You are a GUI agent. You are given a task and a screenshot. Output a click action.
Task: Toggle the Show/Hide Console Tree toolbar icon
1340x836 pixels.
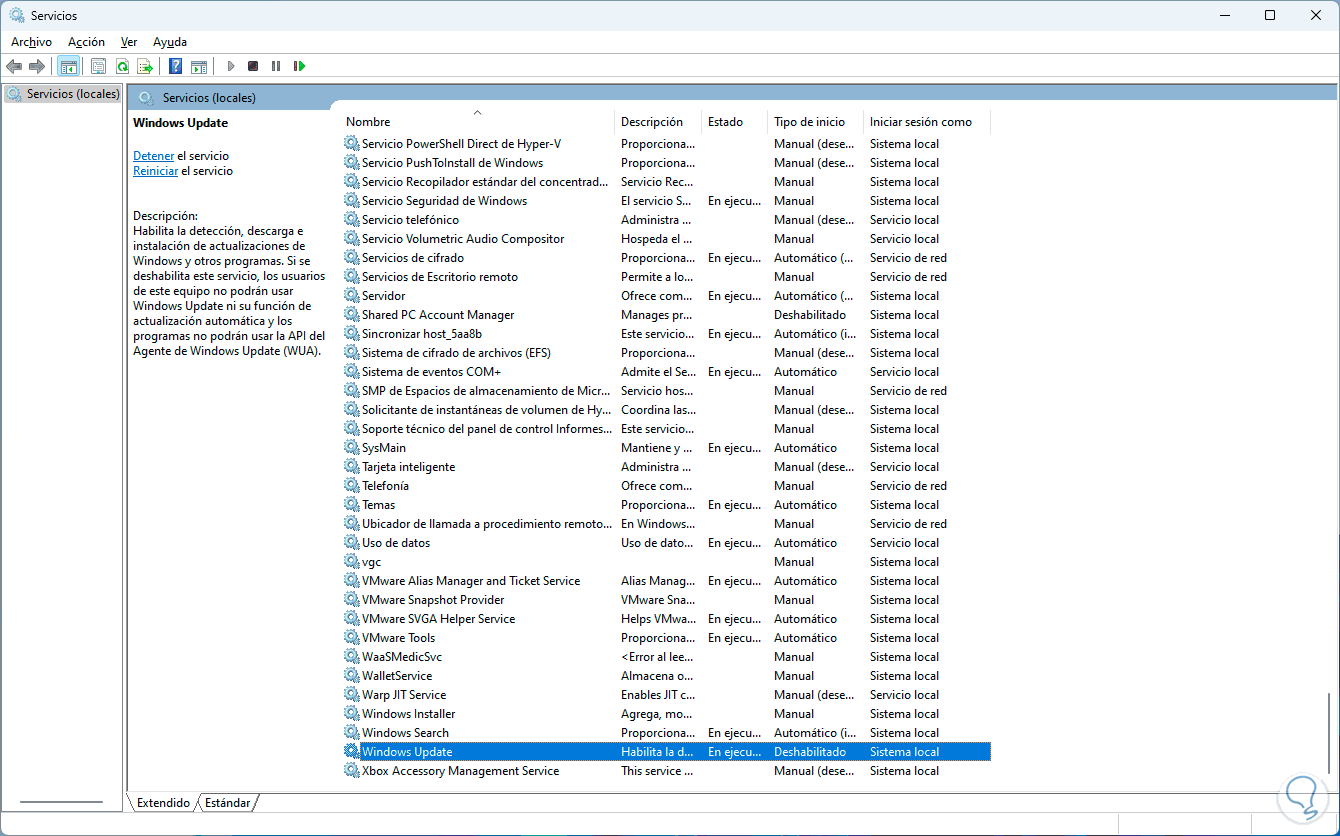69,66
